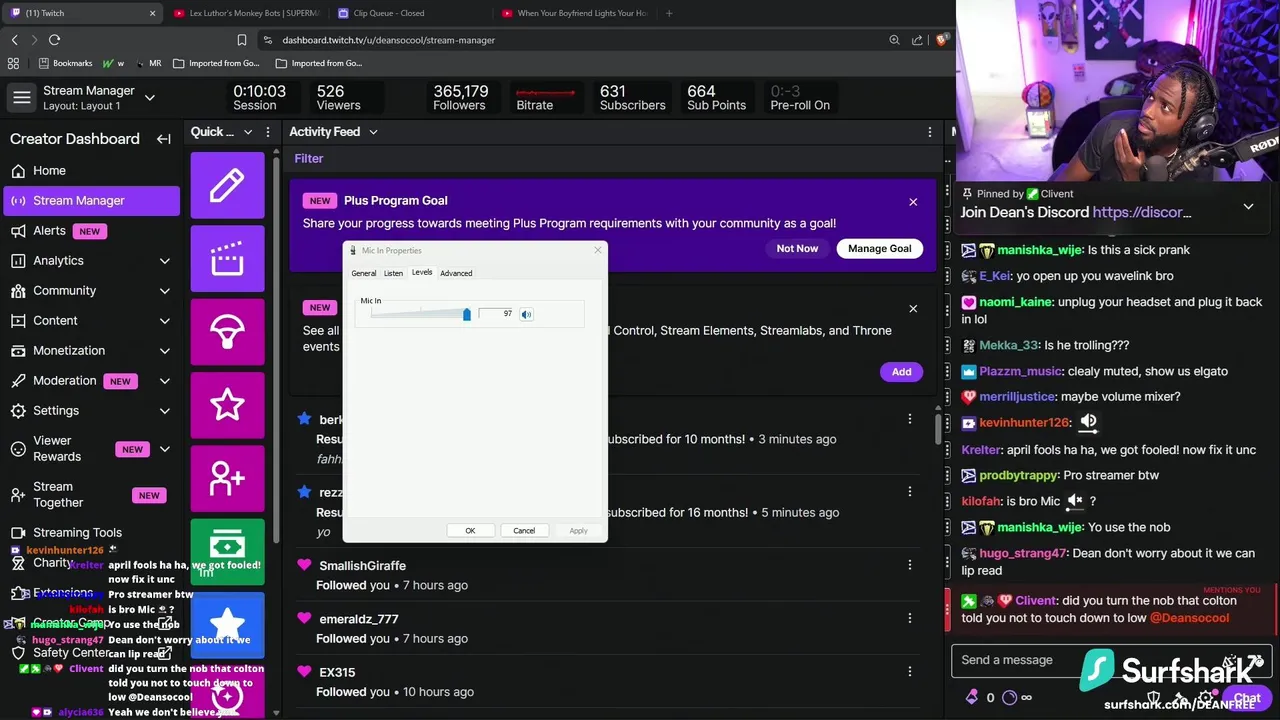
Task: Click OK in Mic In Properties
Action: coord(470,531)
